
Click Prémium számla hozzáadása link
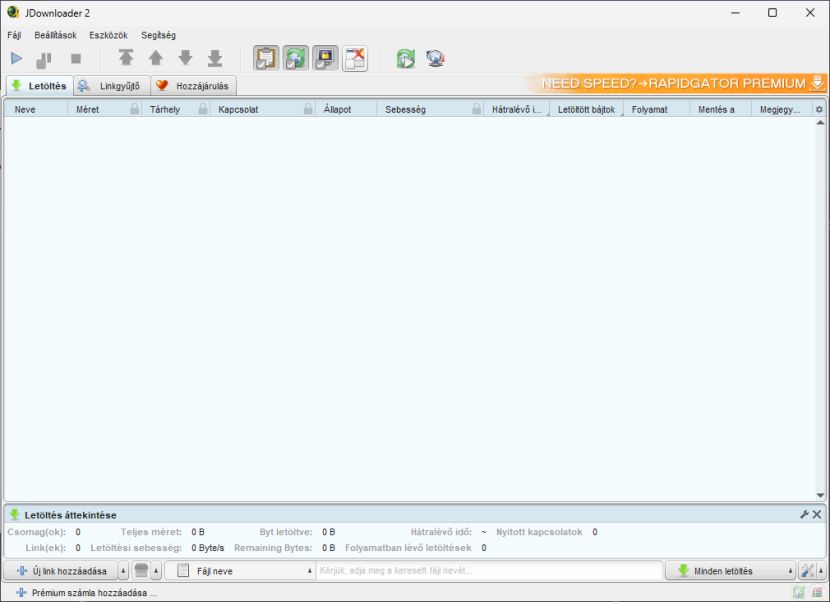click(87, 593)
